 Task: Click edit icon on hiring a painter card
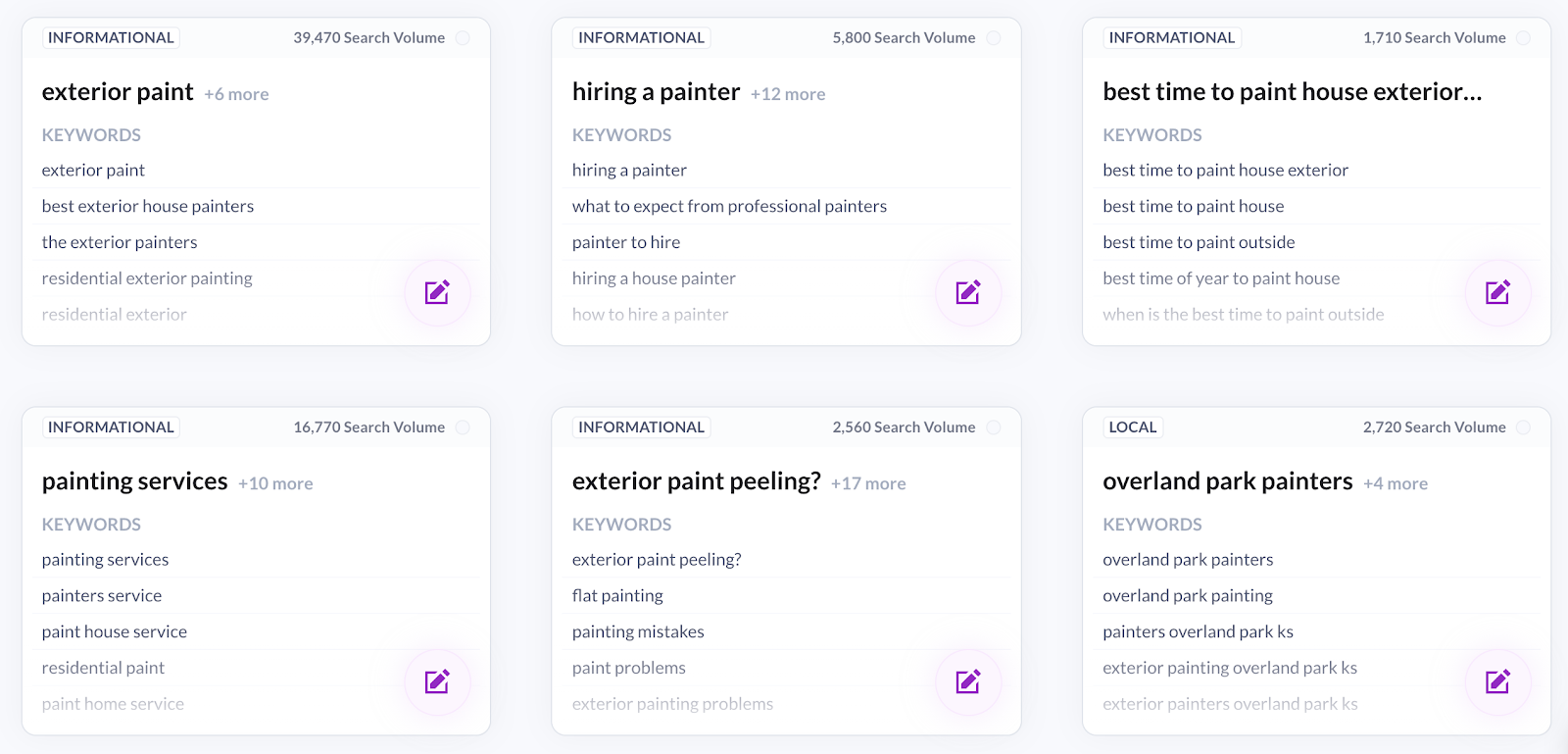pyautogui.click(x=968, y=292)
